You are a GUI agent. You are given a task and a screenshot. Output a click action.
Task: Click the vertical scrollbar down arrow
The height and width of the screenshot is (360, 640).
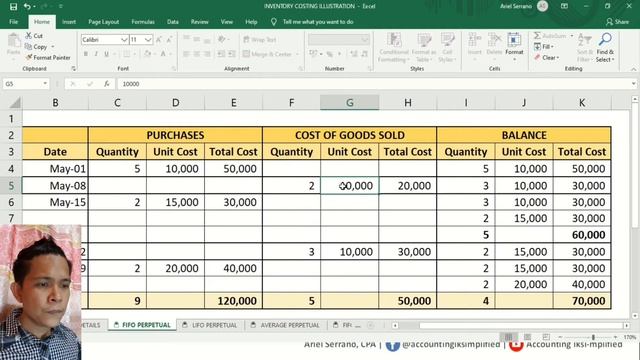635,316
